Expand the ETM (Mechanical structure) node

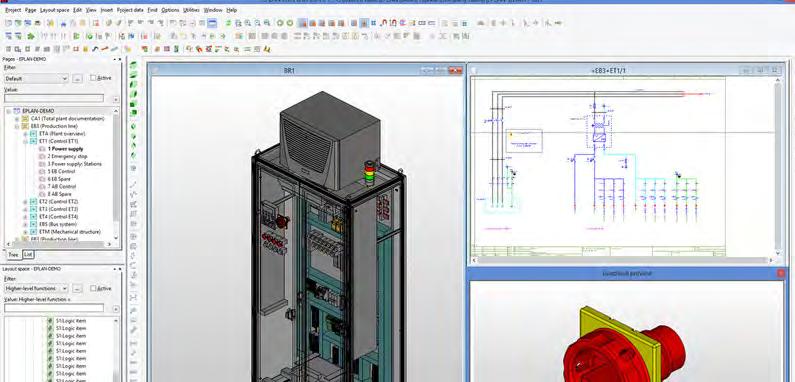pyautogui.click(x=25, y=231)
